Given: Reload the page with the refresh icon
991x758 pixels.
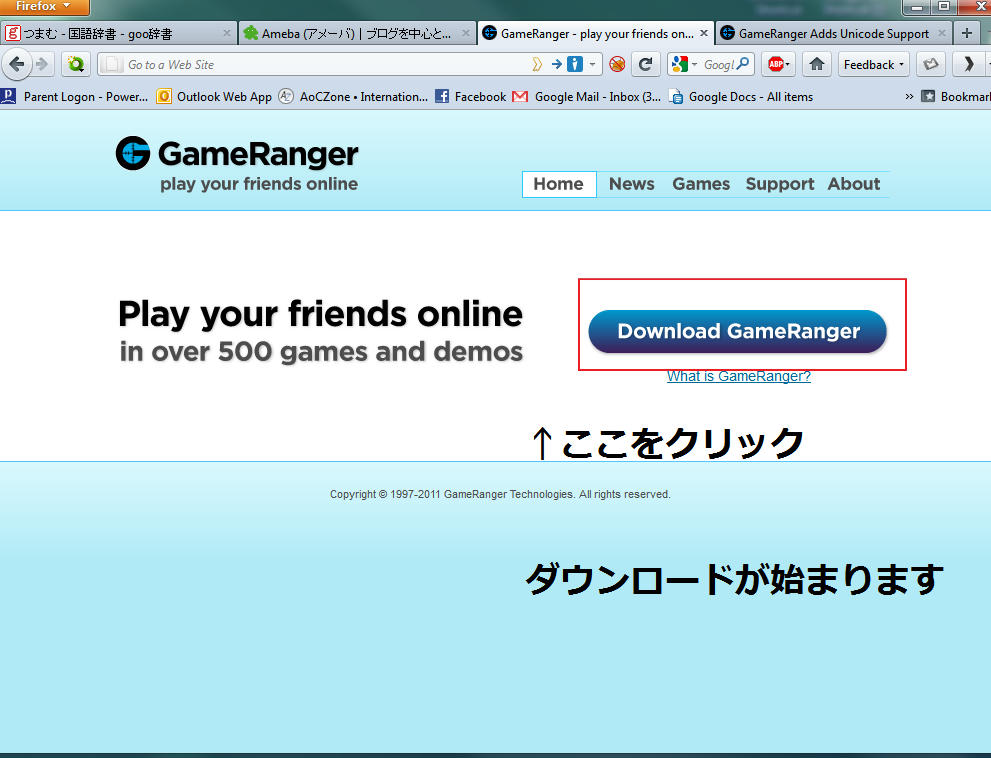Looking at the screenshot, I should (x=647, y=65).
